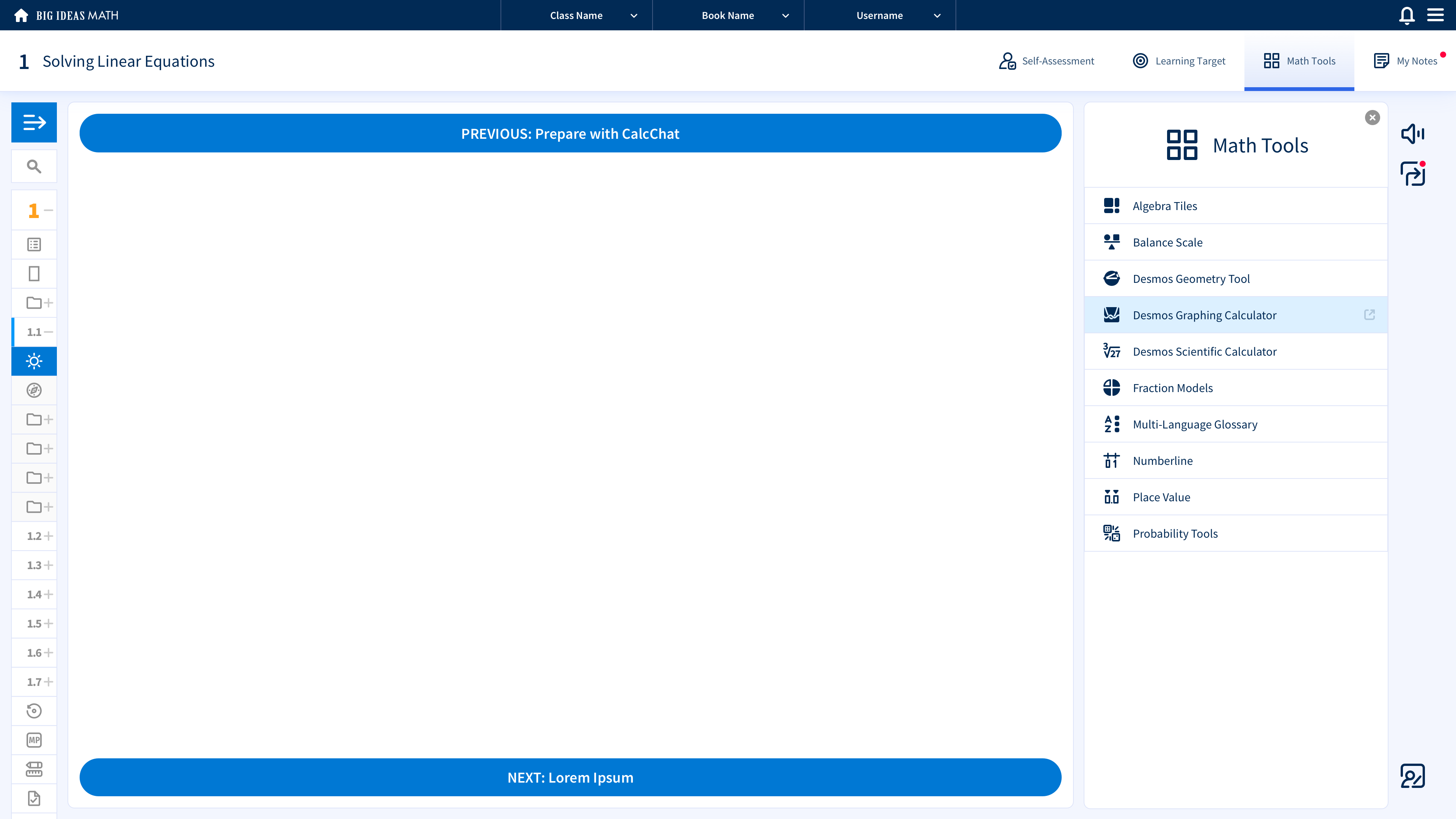
Task: Collapse the sidebar navigation arrow button
Action: click(x=34, y=122)
